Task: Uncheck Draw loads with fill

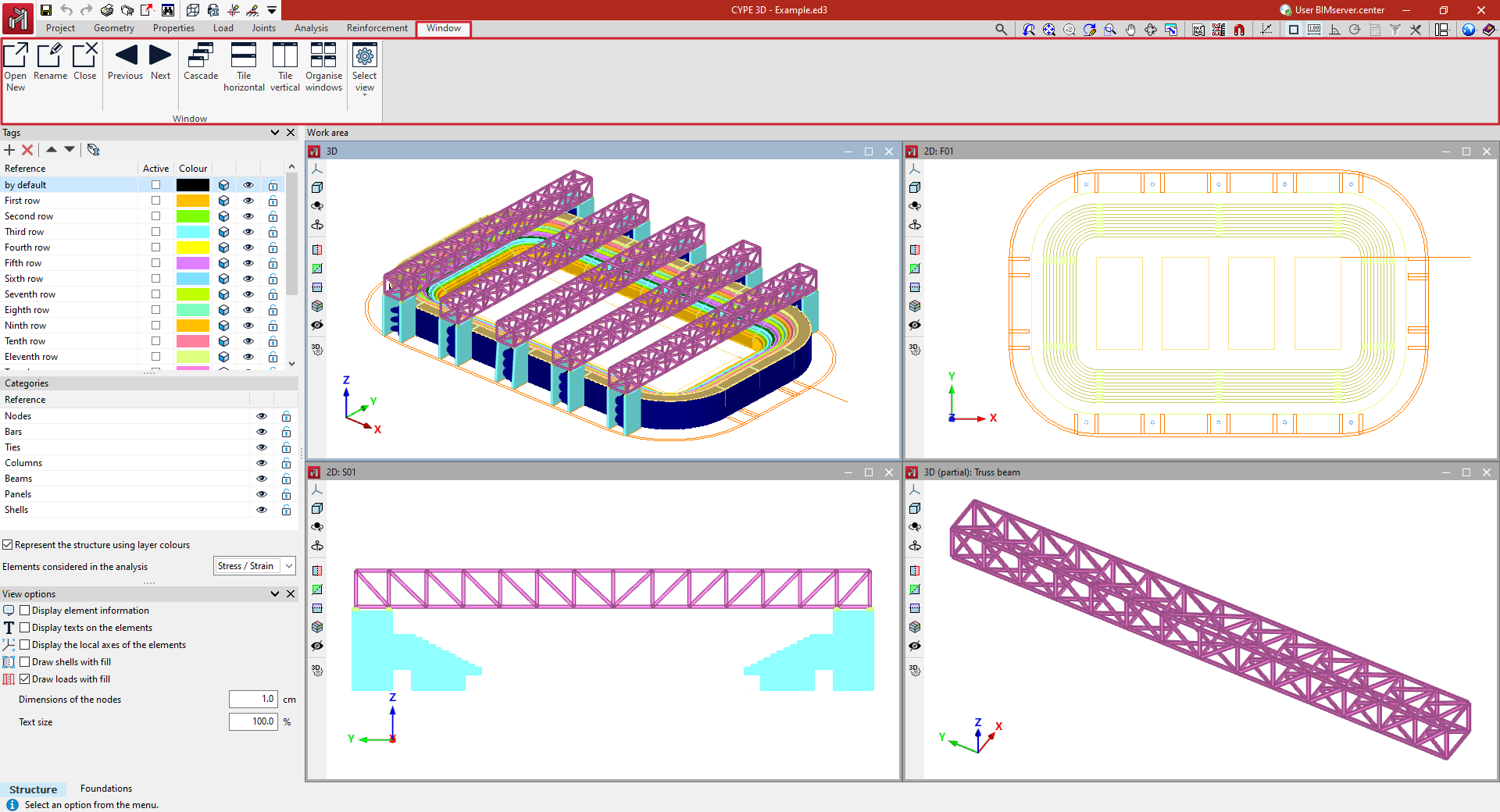Action: [x=25, y=679]
